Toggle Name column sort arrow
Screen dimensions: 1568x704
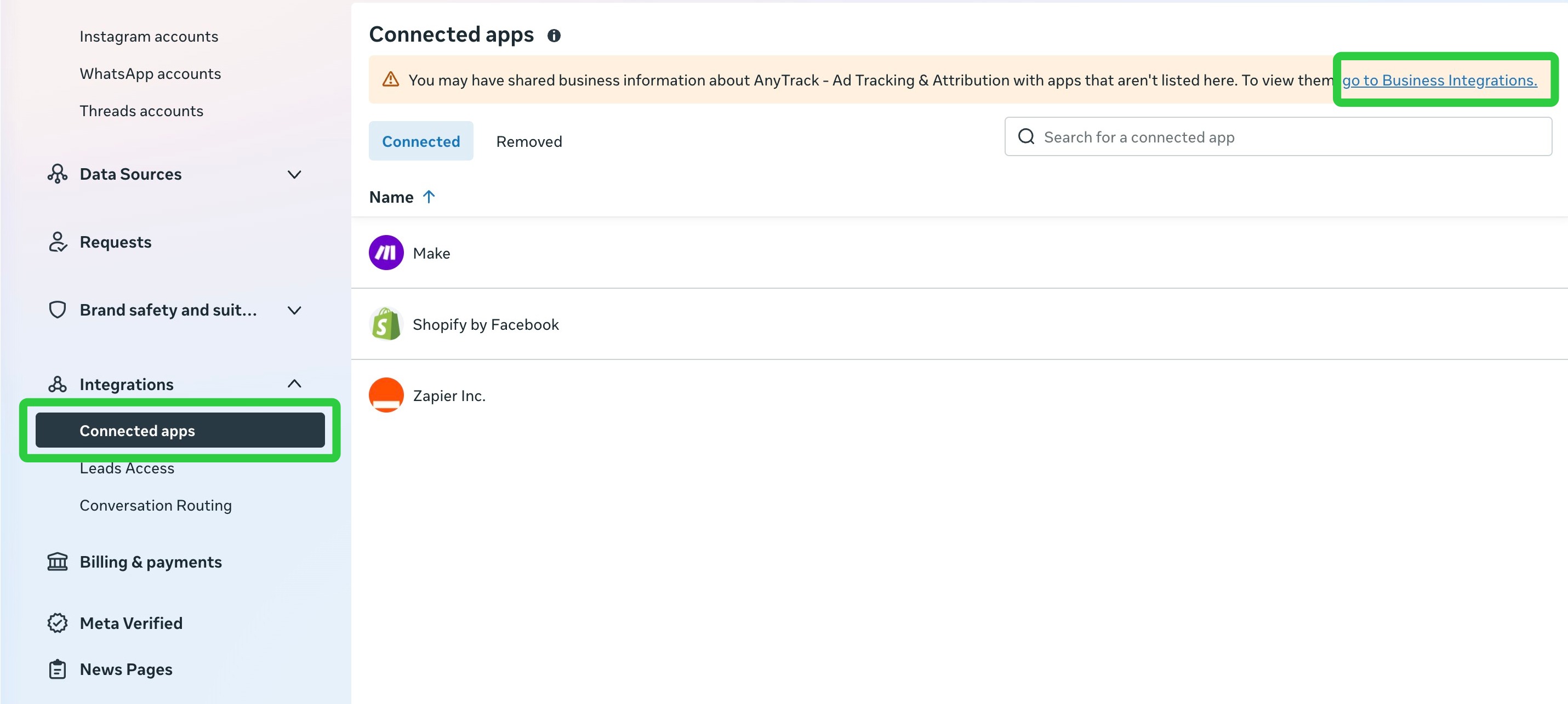click(429, 197)
